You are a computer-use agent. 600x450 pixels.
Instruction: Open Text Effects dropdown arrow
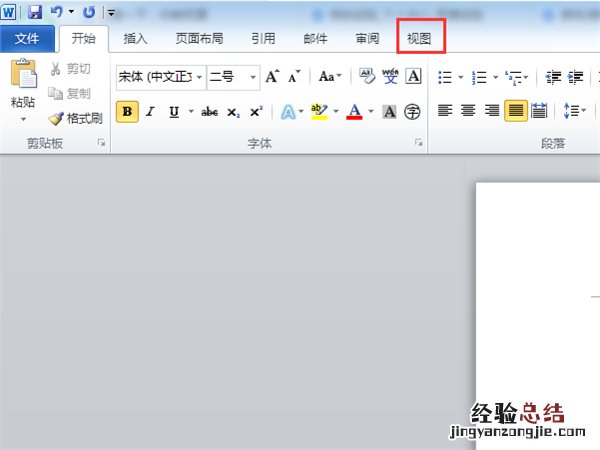pos(301,112)
